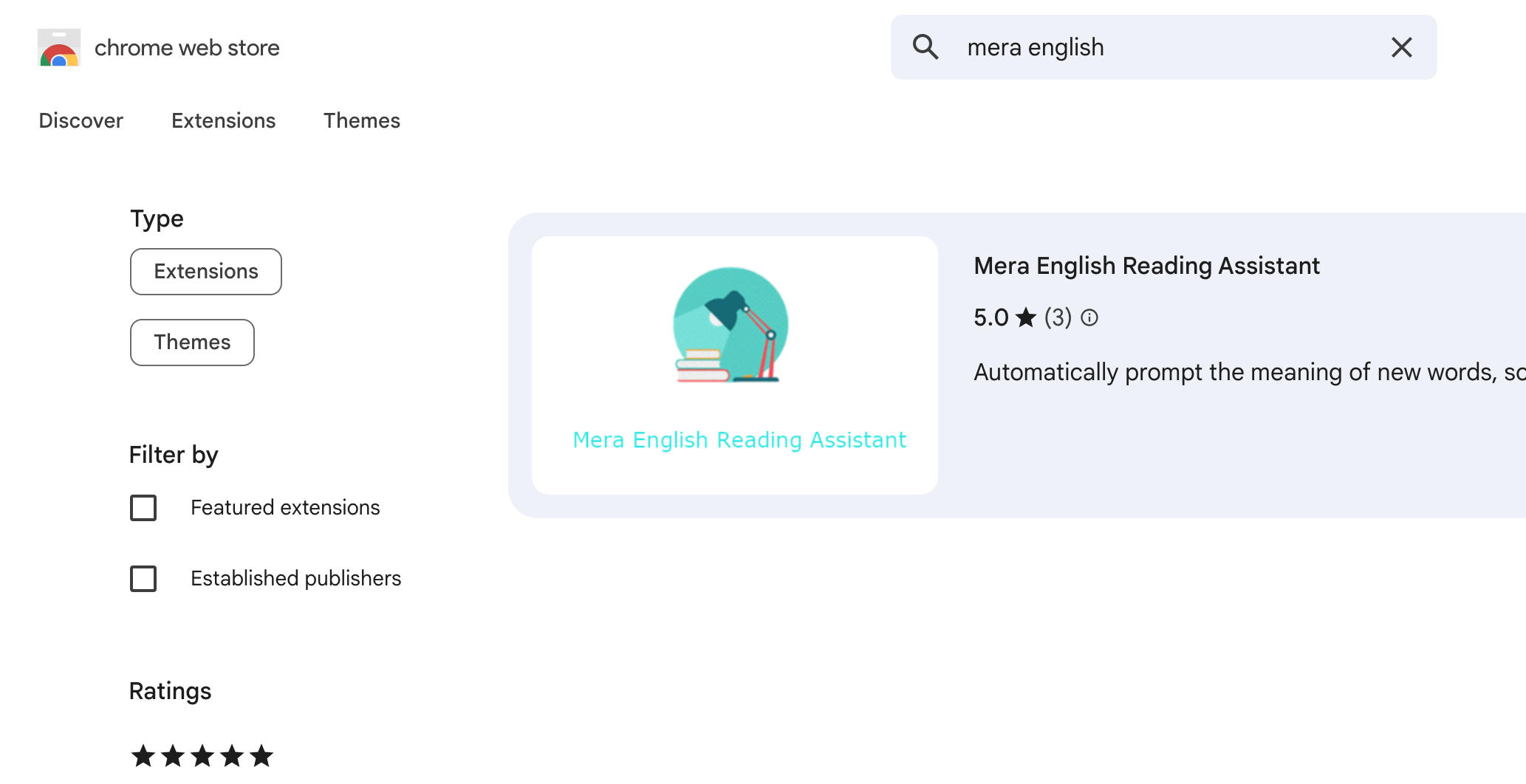Click the magnifying glass search icon
This screenshot has width=1526, height=784.
coord(925,47)
